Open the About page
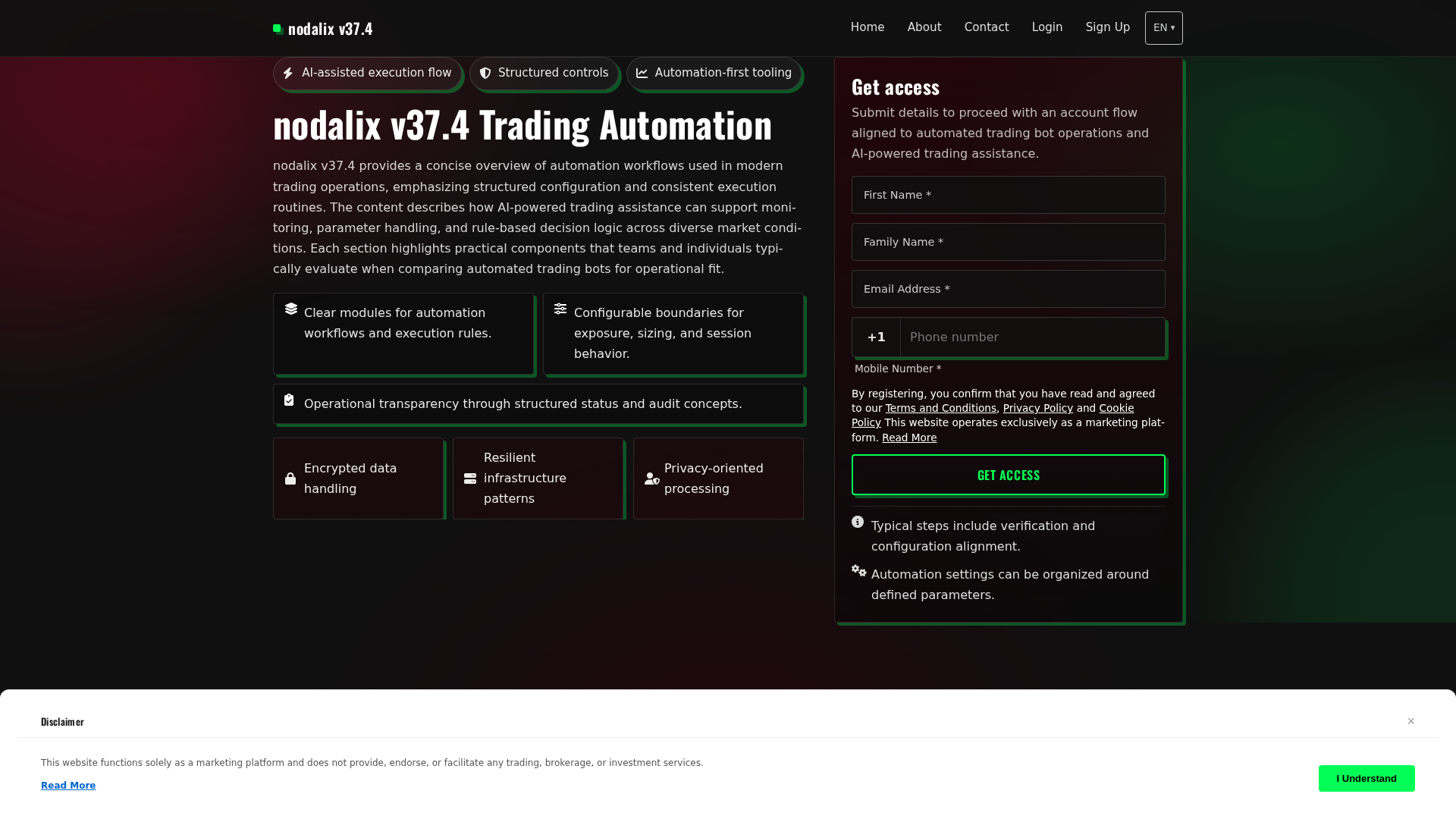This screenshot has width=1456, height=819. [924, 27]
